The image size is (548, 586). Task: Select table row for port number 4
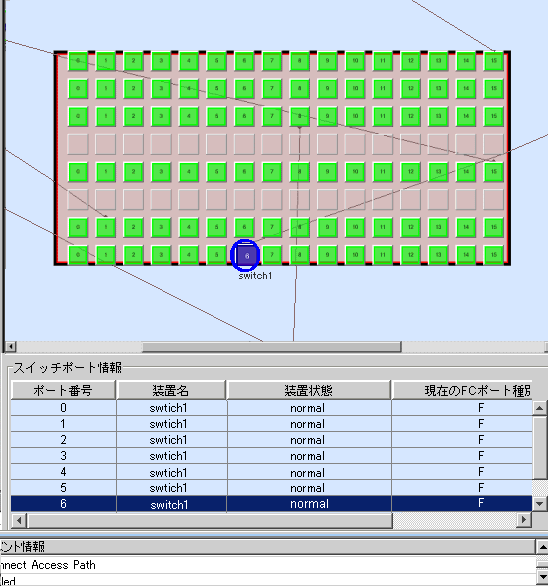click(x=271, y=472)
